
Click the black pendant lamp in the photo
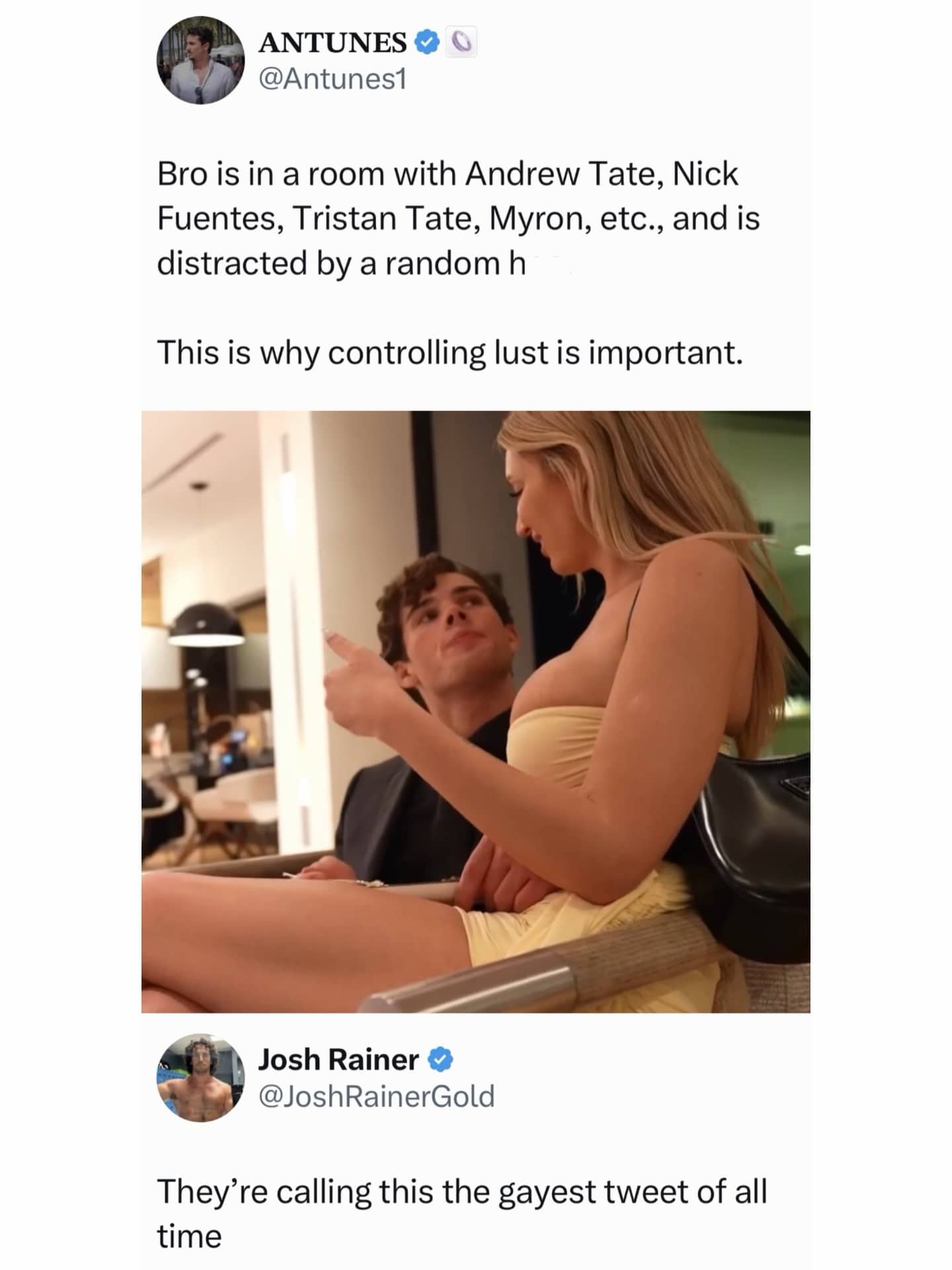(206, 625)
